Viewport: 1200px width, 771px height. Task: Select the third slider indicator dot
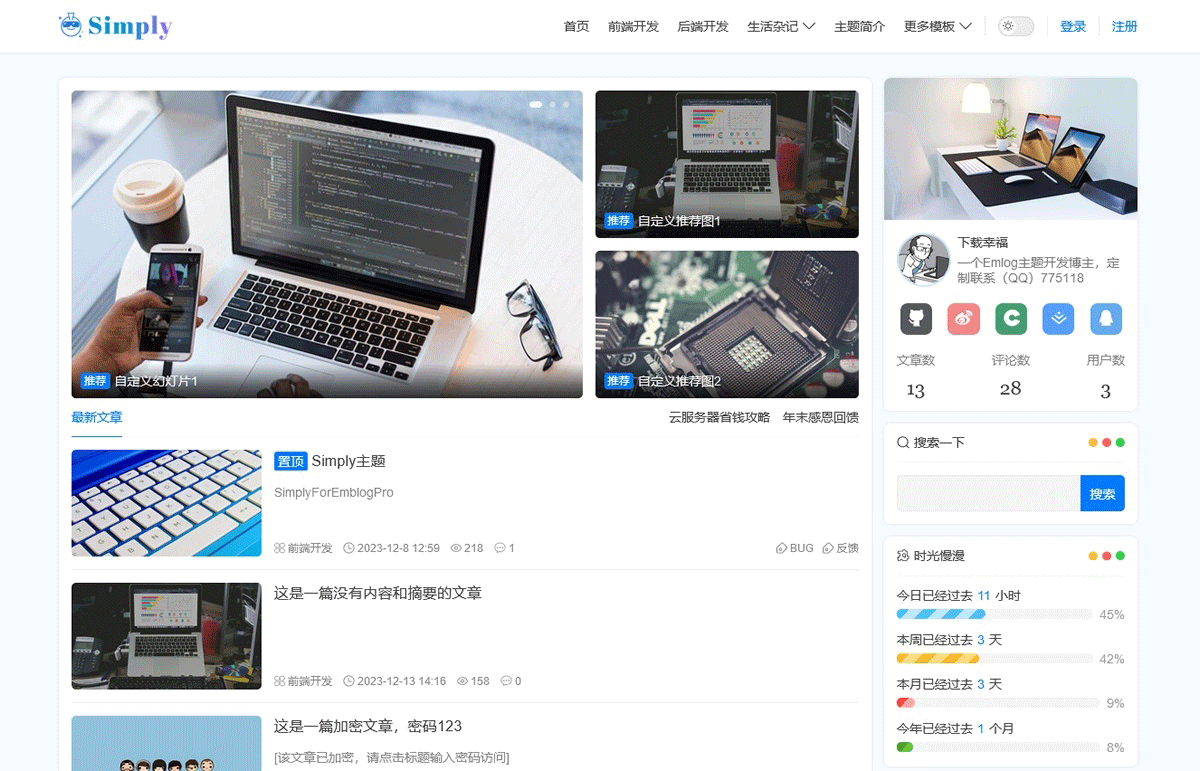coord(566,104)
